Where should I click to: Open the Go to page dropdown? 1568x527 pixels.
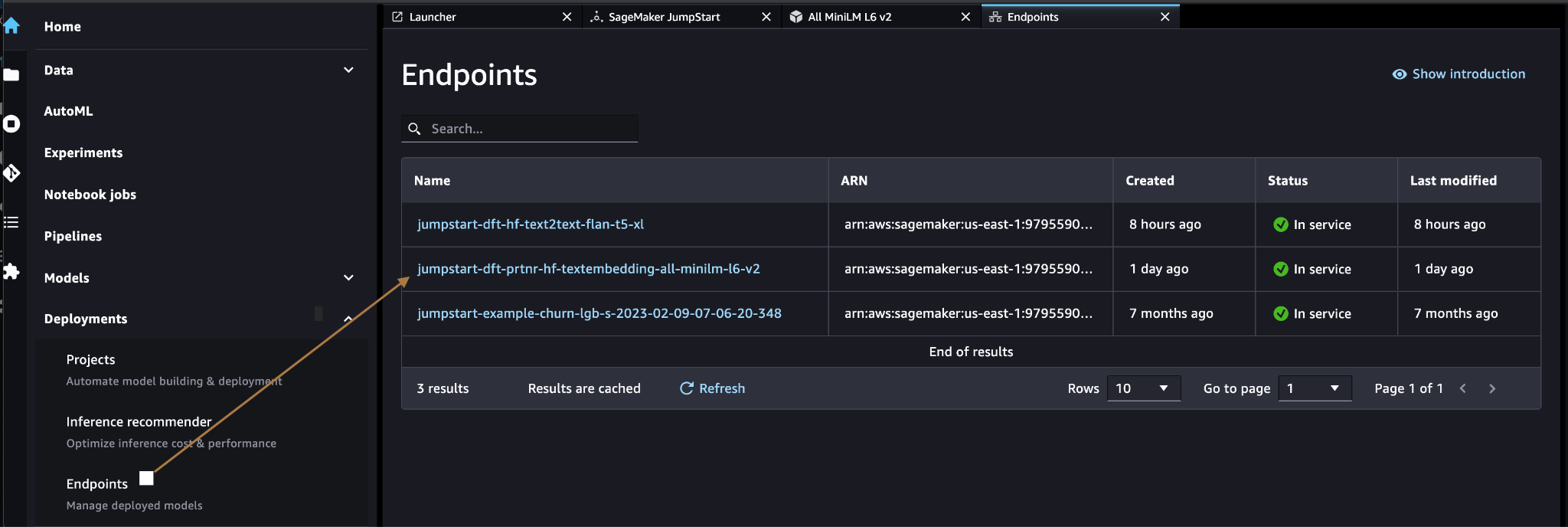pos(1315,388)
